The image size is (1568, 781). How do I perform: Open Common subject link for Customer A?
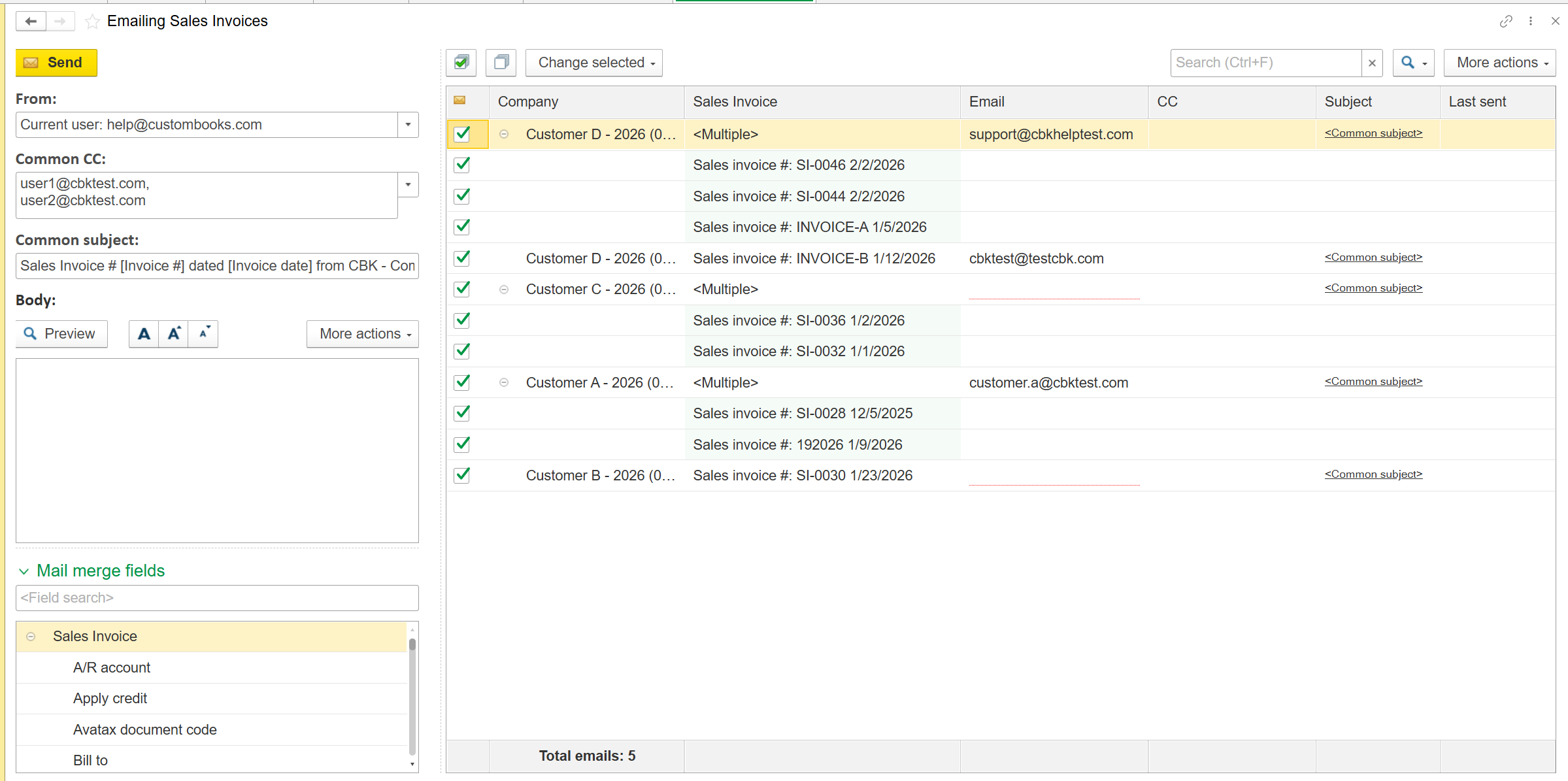1373,382
